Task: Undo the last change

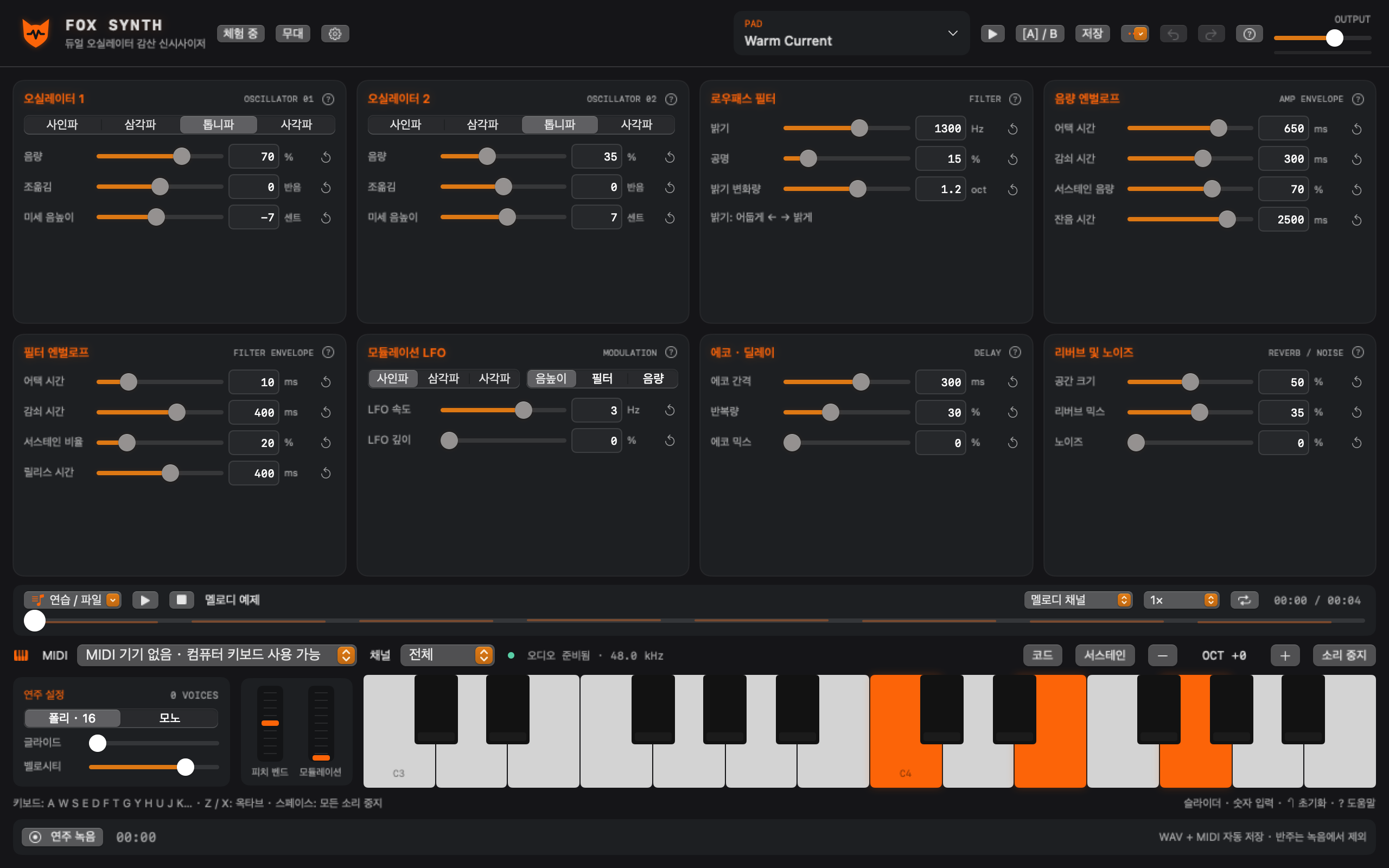Action: pos(1173,34)
